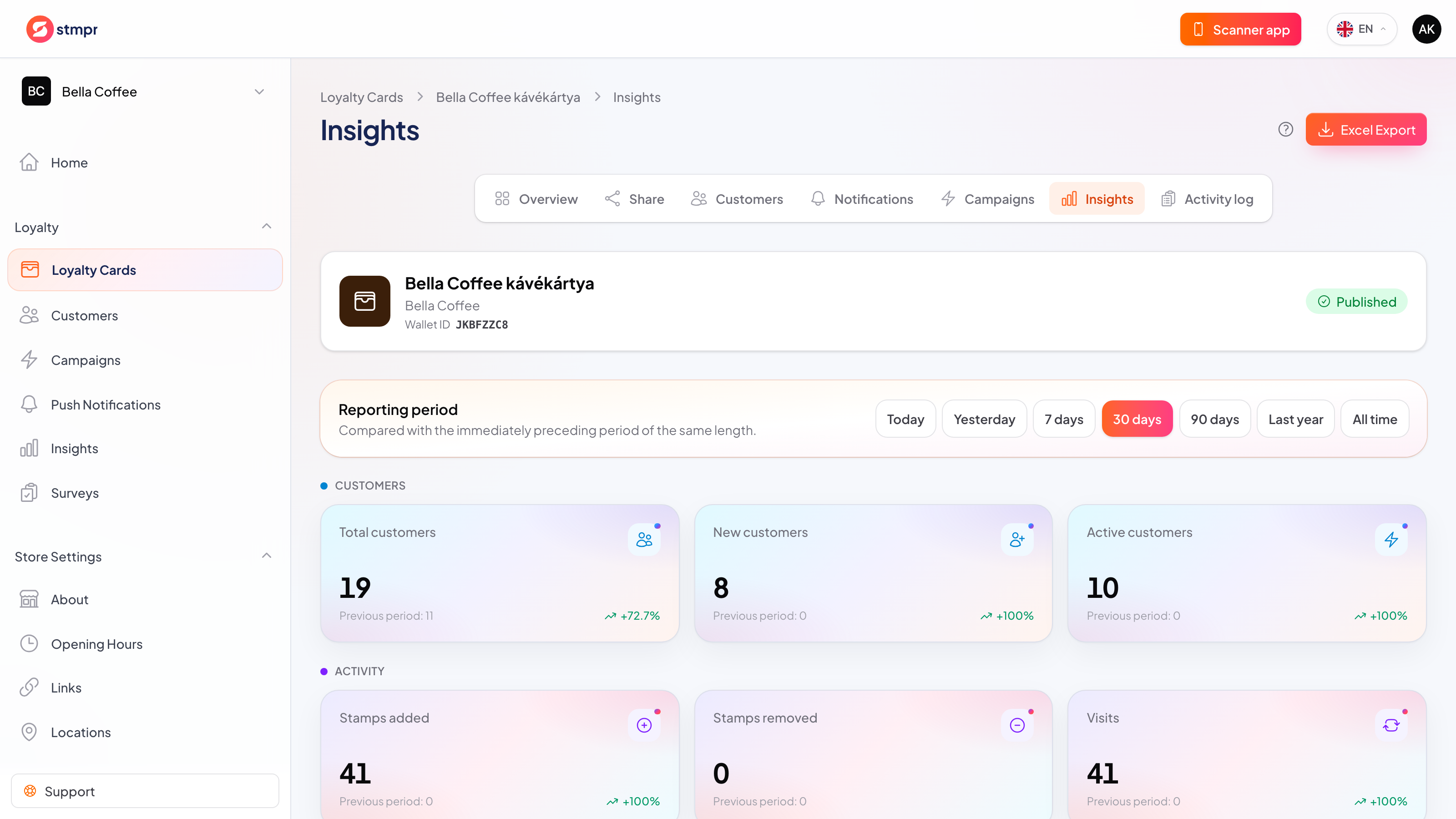This screenshot has height=819, width=1456.
Task: Click the Active customers lightning icon
Action: click(x=1391, y=540)
